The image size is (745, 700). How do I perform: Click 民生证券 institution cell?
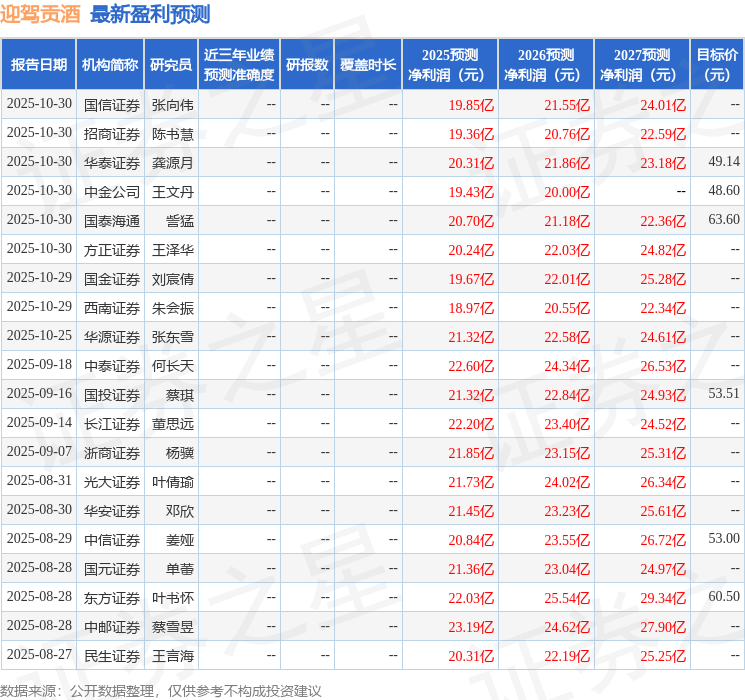112,656
